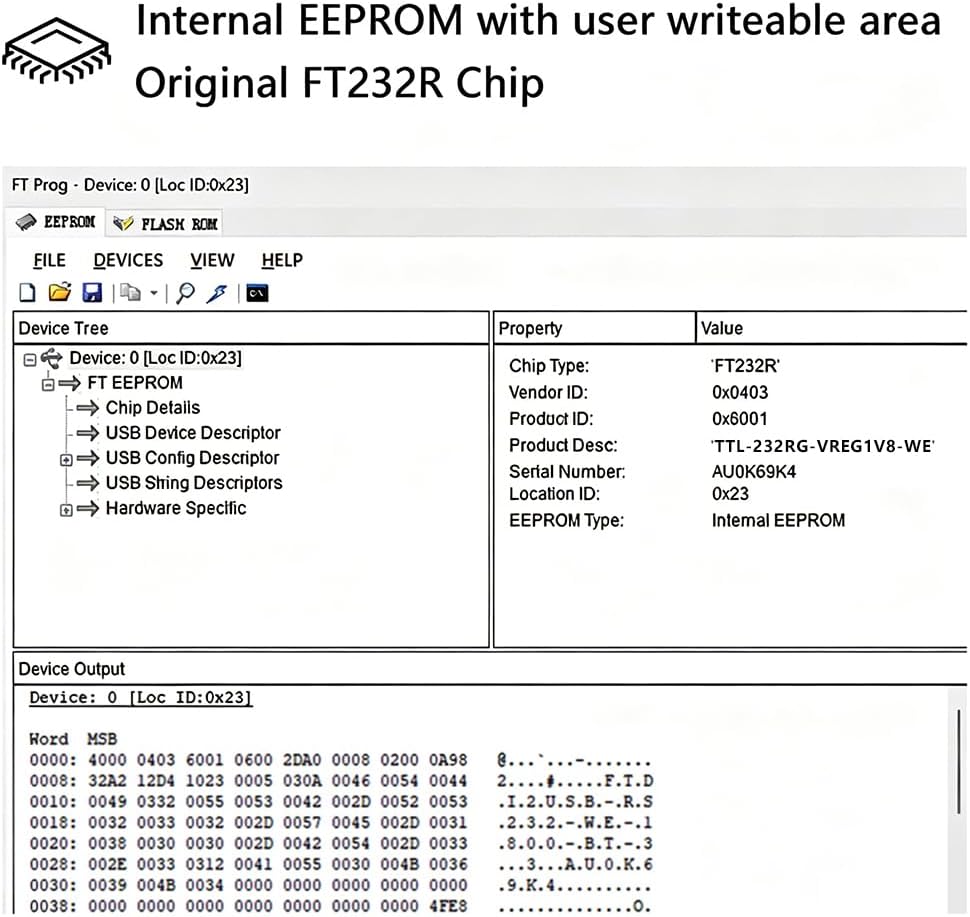The image size is (970, 917).
Task: Click the arrow icon beside USB String Descriptors
Action: coord(88,483)
